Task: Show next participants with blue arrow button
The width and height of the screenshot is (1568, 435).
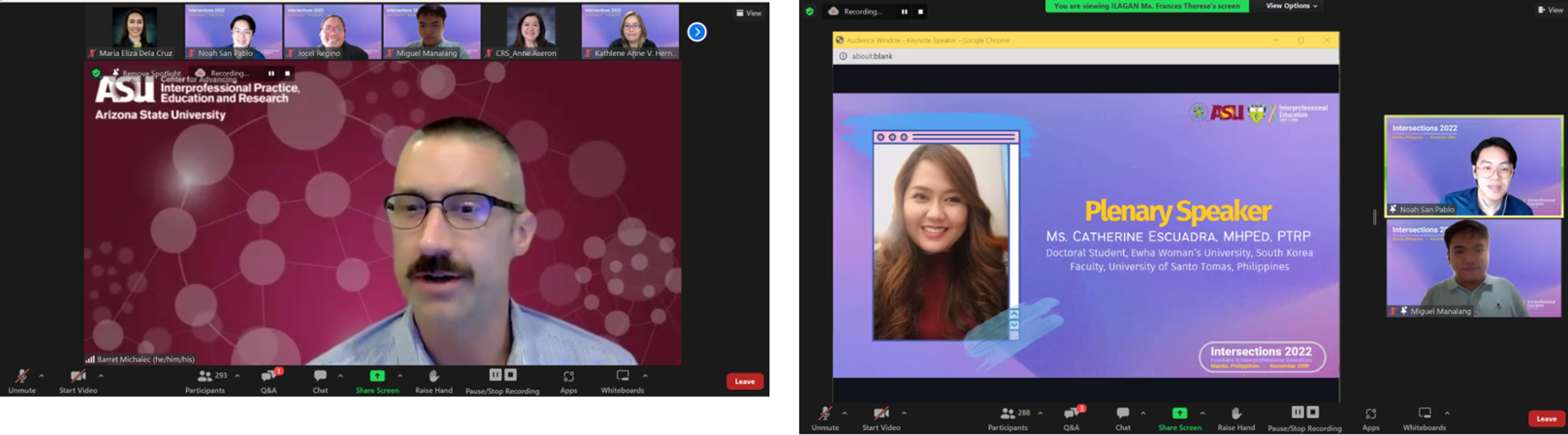Action: [697, 32]
